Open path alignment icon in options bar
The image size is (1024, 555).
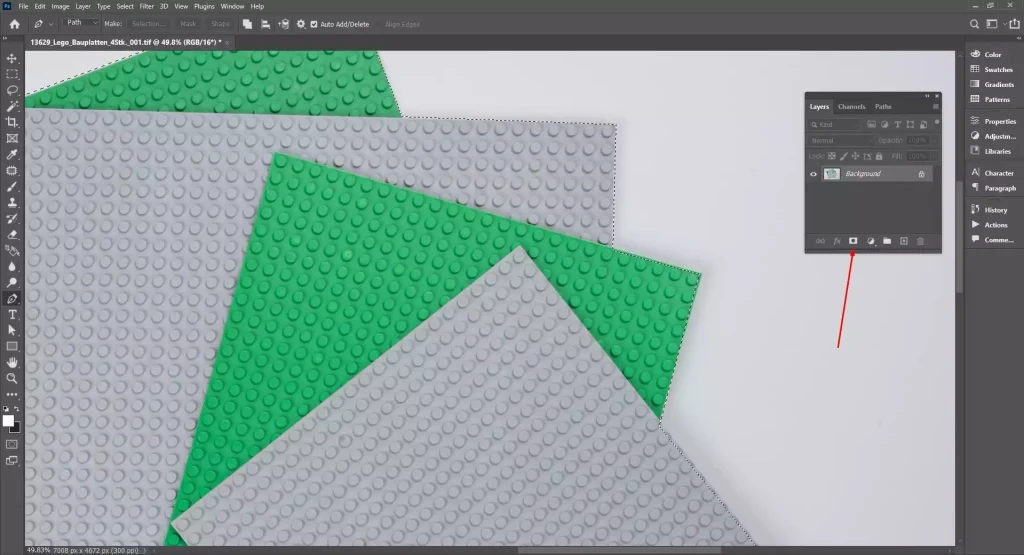point(266,24)
